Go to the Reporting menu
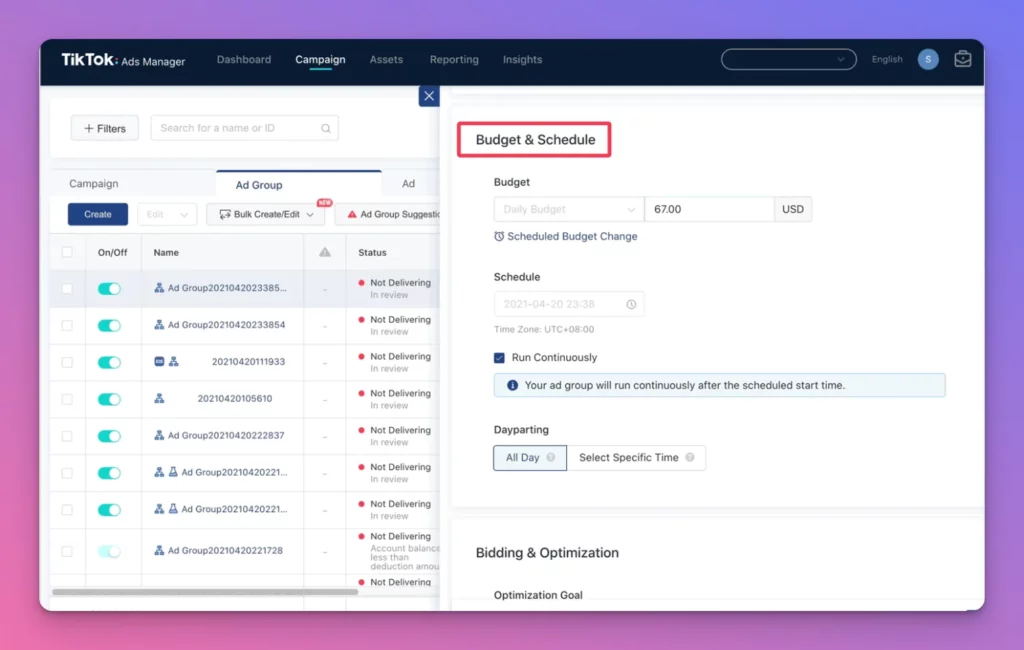The width and height of the screenshot is (1024, 650). [454, 59]
